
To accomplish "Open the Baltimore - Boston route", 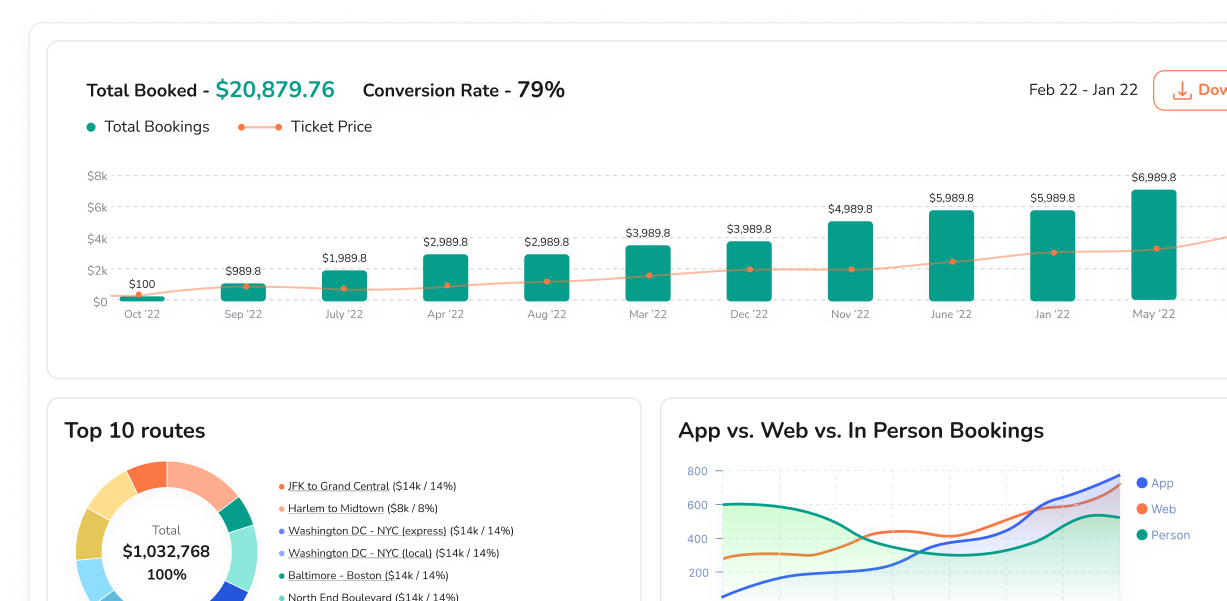I will [x=334, y=575].
